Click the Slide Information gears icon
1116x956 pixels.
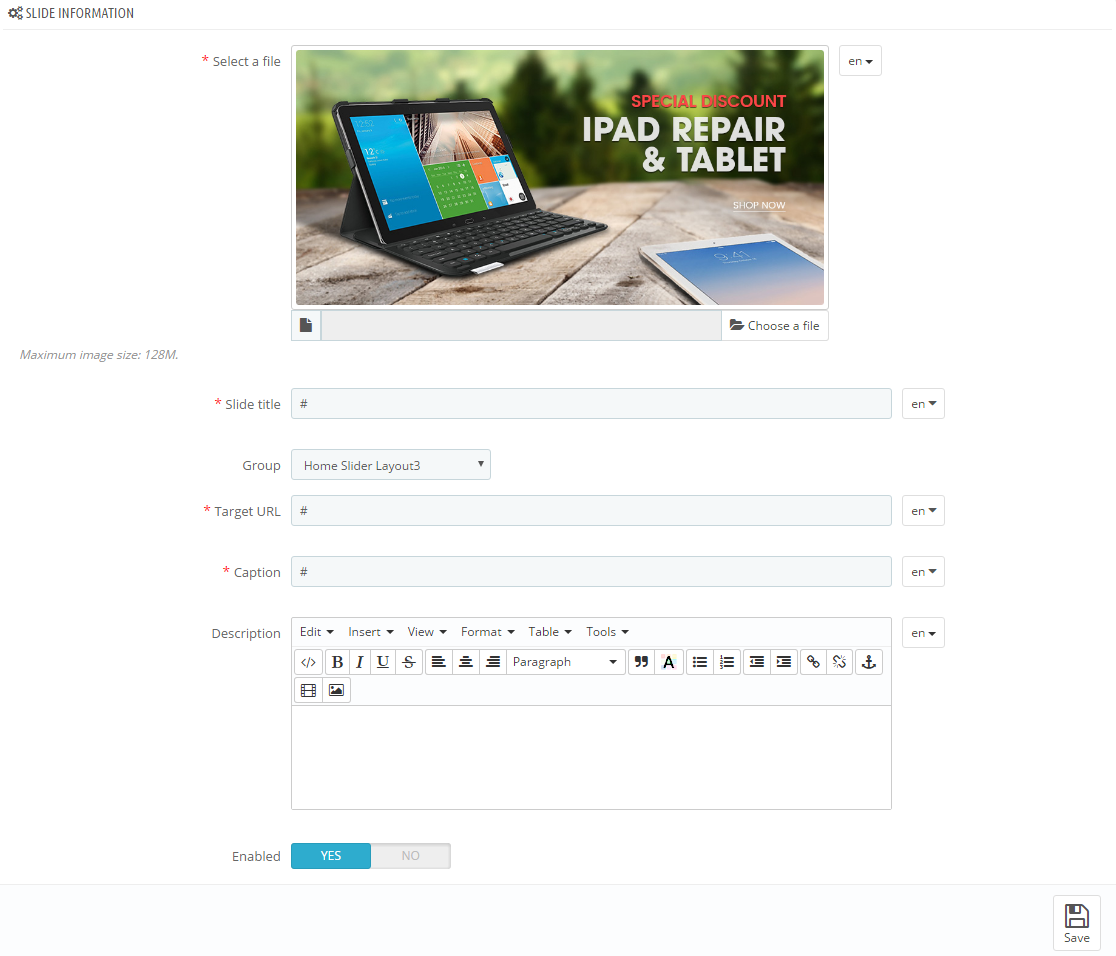click(15, 13)
